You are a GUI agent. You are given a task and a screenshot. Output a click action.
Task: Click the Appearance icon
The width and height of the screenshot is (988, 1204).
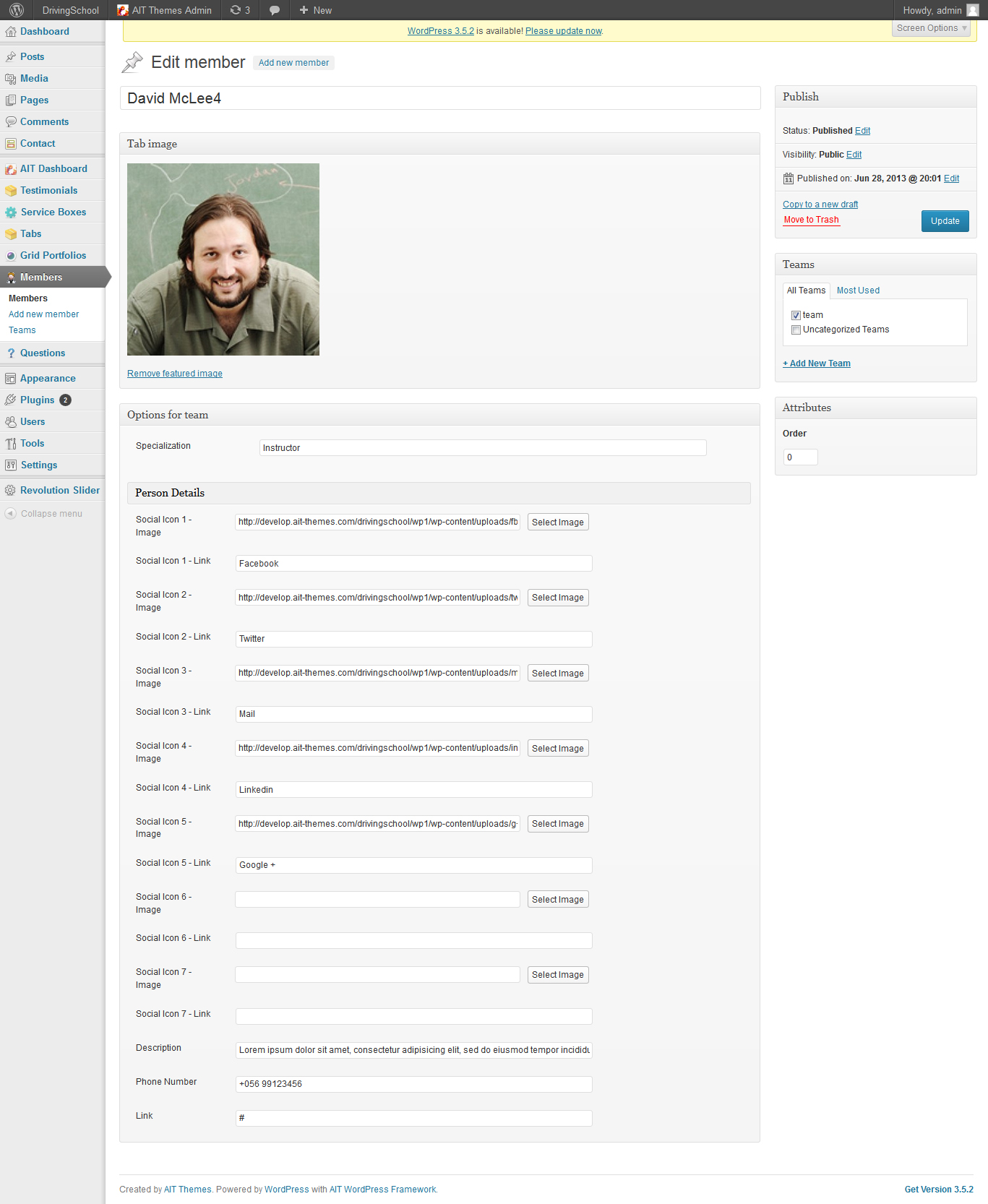click(11, 378)
